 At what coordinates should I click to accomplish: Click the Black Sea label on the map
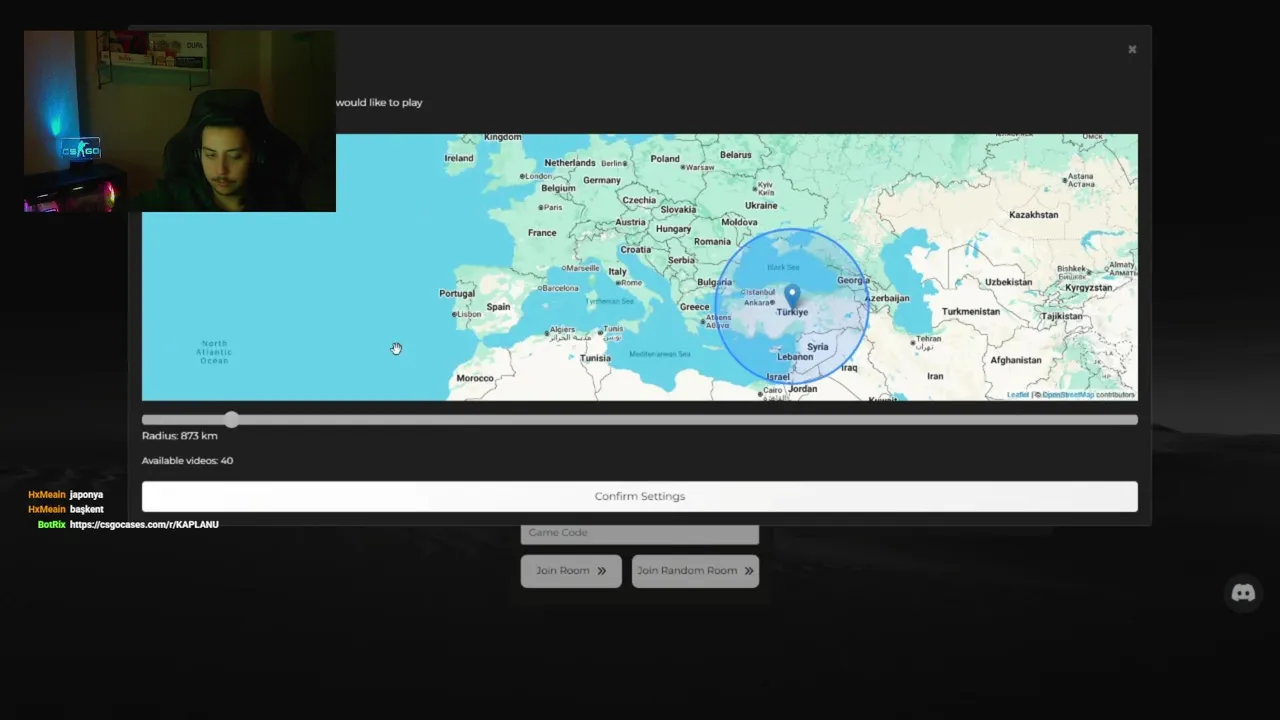pyautogui.click(x=783, y=267)
